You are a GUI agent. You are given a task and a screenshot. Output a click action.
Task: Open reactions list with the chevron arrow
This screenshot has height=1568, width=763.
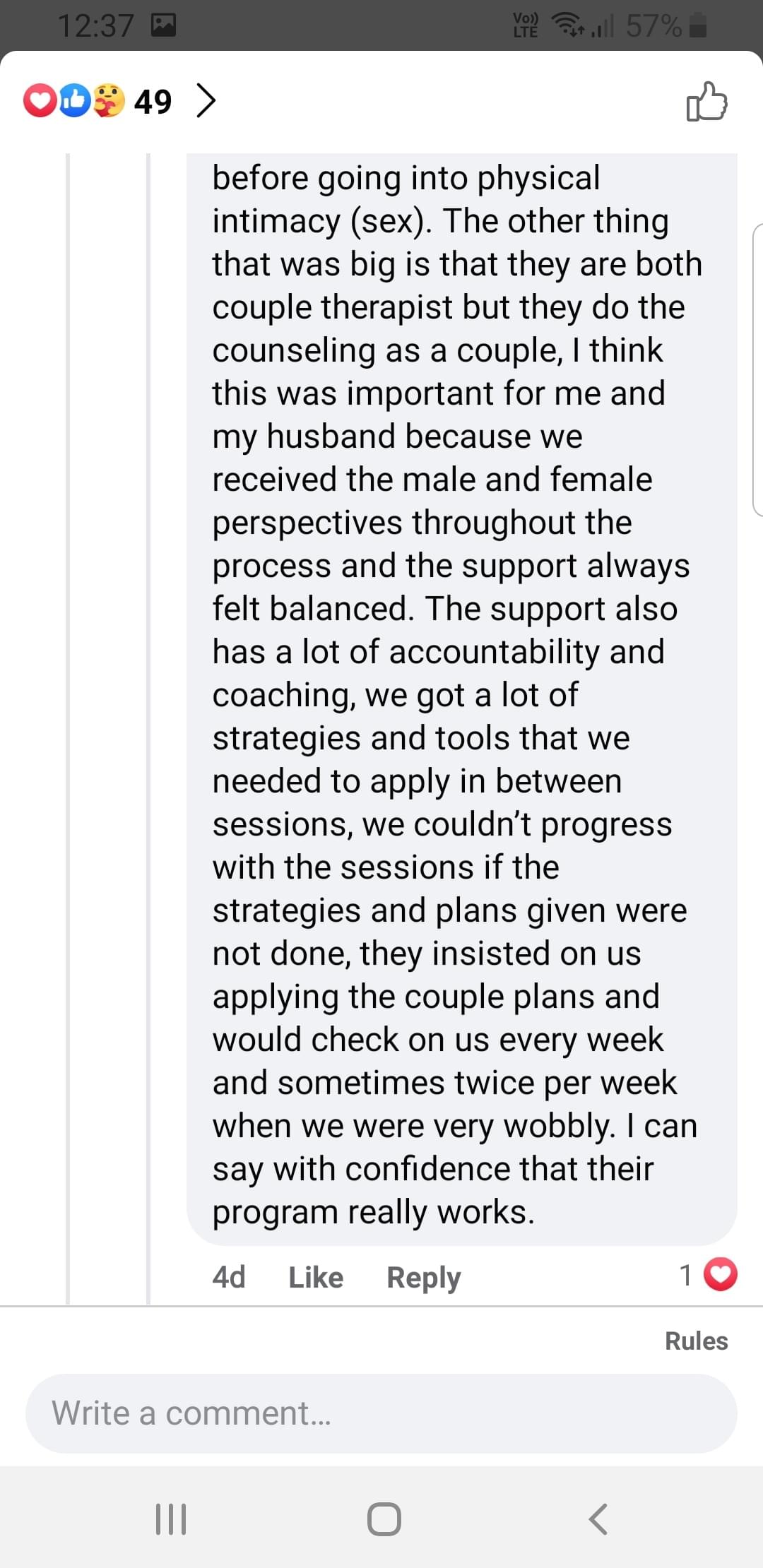pos(205,101)
